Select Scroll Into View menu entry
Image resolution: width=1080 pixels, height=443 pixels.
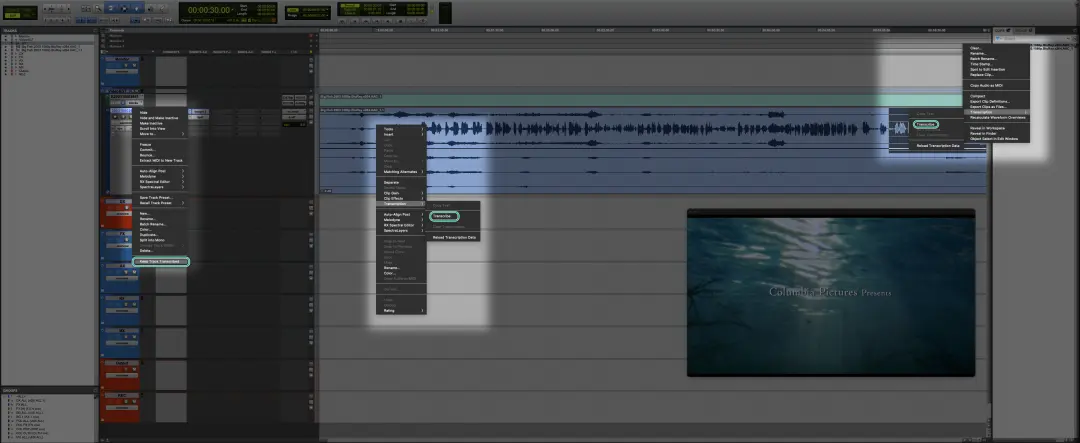[159, 129]
